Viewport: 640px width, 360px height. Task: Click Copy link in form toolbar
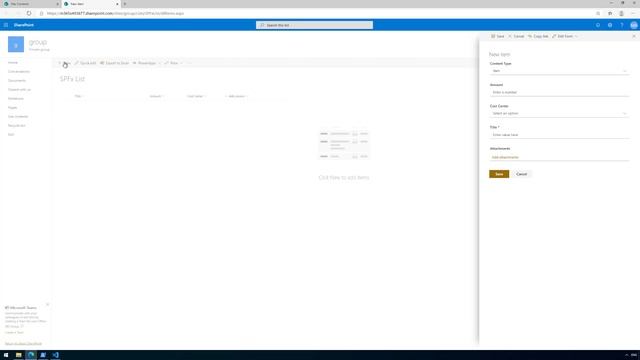pyautogui.click(x=538, y=36)
